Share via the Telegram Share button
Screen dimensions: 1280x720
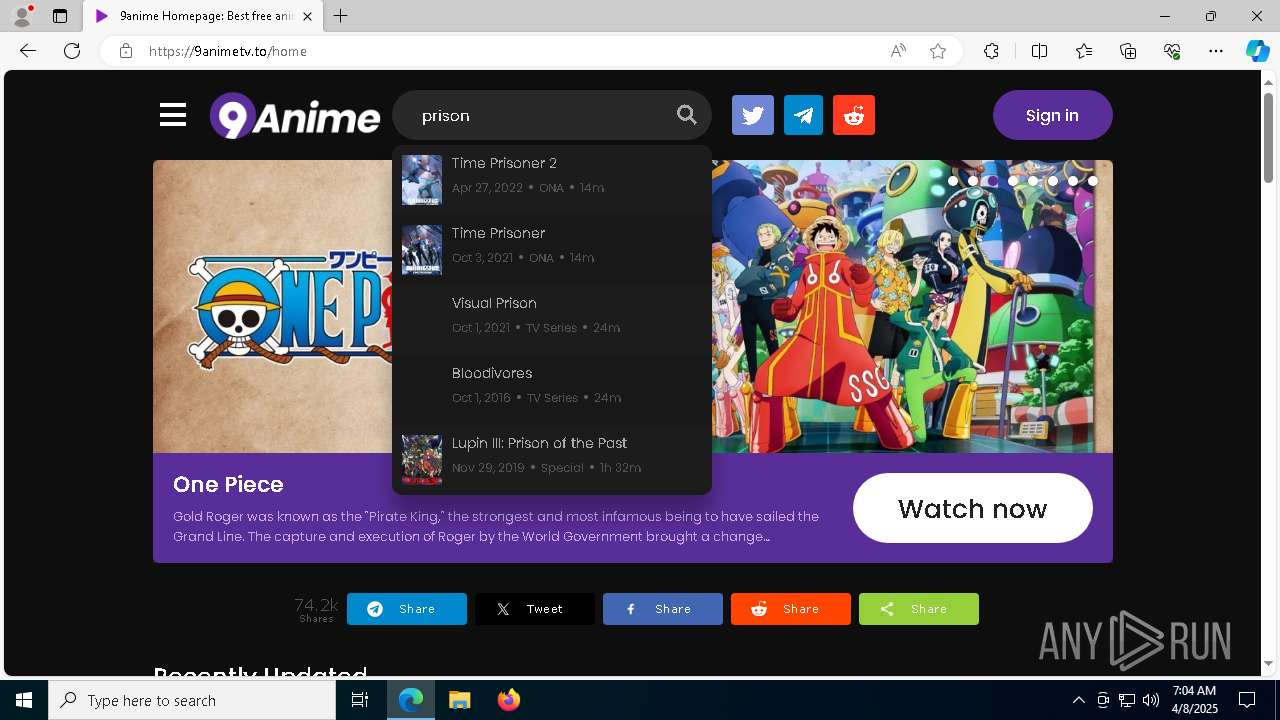click(407, 609)
